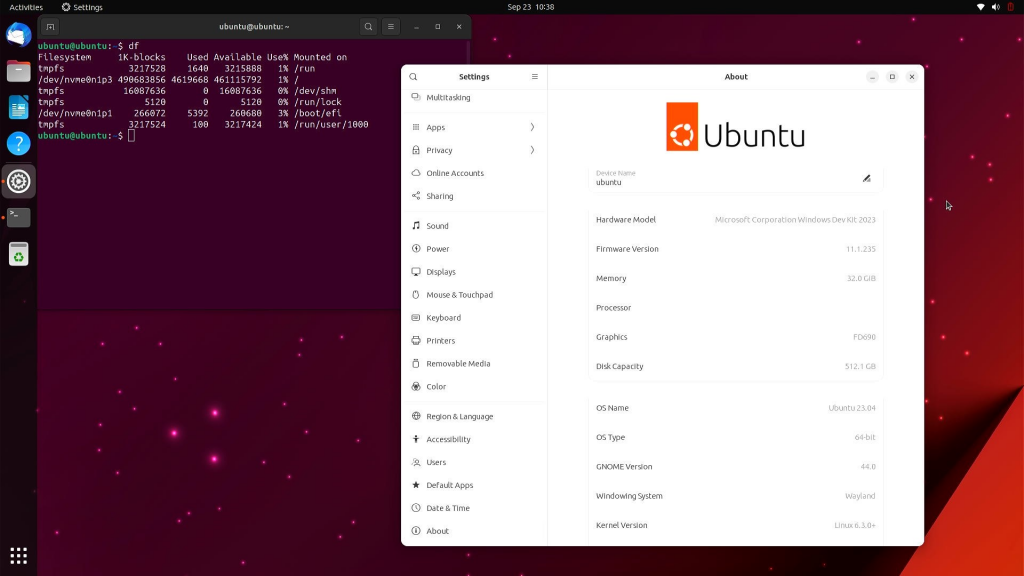
Task: Open the Sound settings
Action: click(x=474, y=226)
